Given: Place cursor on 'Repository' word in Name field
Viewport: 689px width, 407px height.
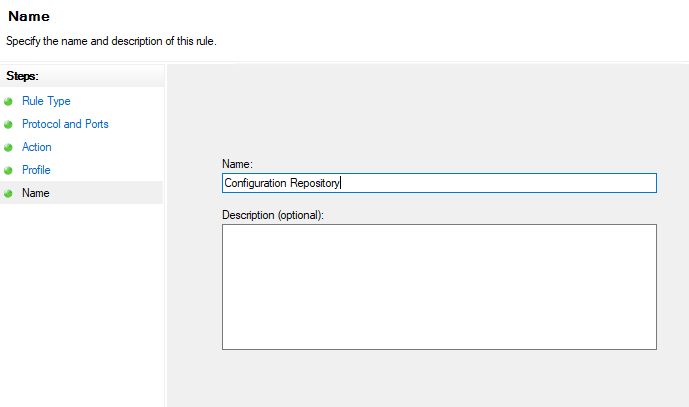Looking at the screenshot, I should (x=315, y=183).
